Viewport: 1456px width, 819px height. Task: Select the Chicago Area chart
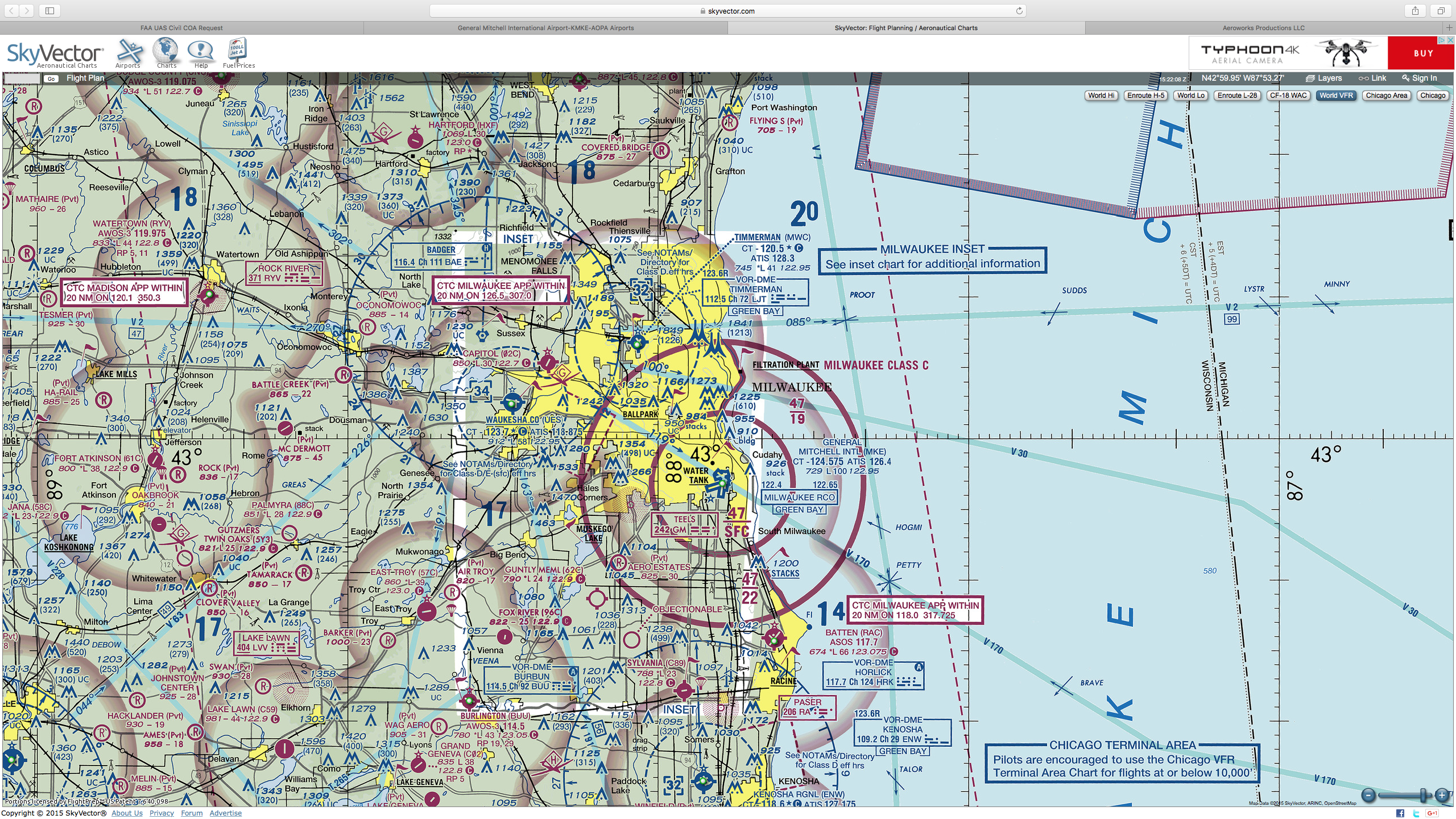(1387, 96)
